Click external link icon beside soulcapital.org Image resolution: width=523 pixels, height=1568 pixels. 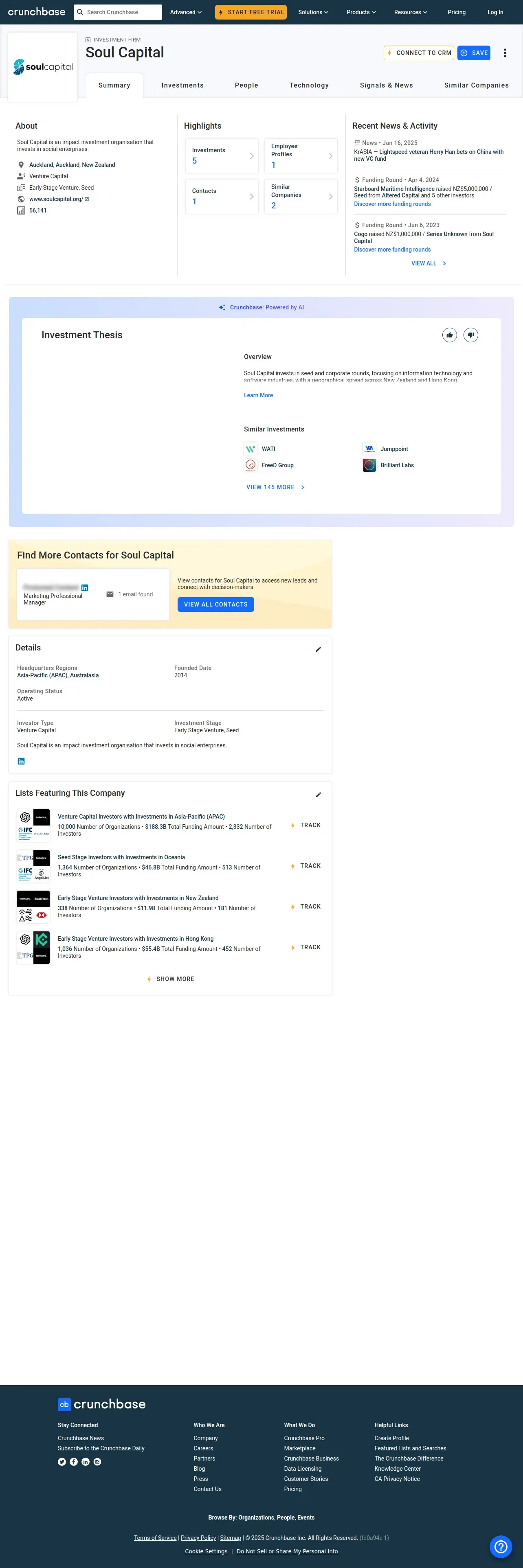(x=86, y=199)
